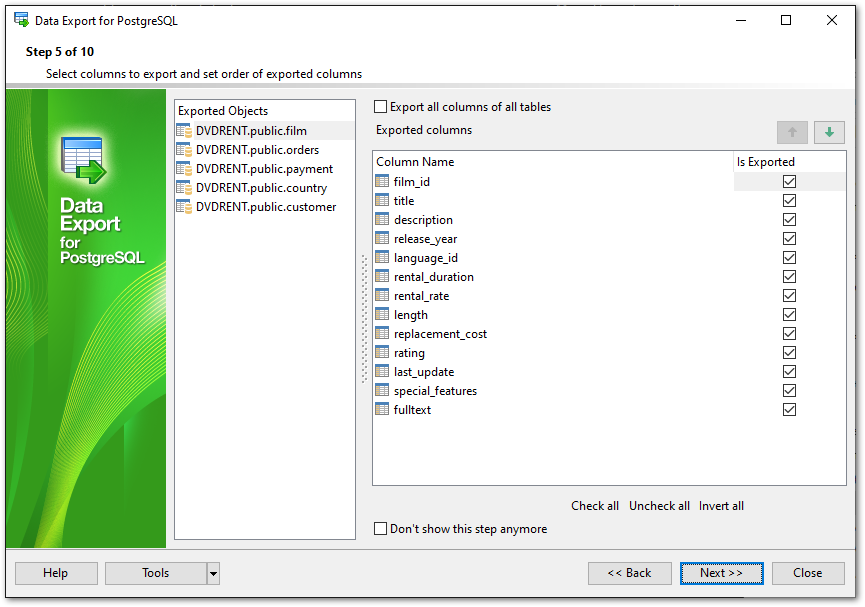This screenshot has height=607, width=865.
Task: Click the replacement_cost column icon
Action: point(382,333)
